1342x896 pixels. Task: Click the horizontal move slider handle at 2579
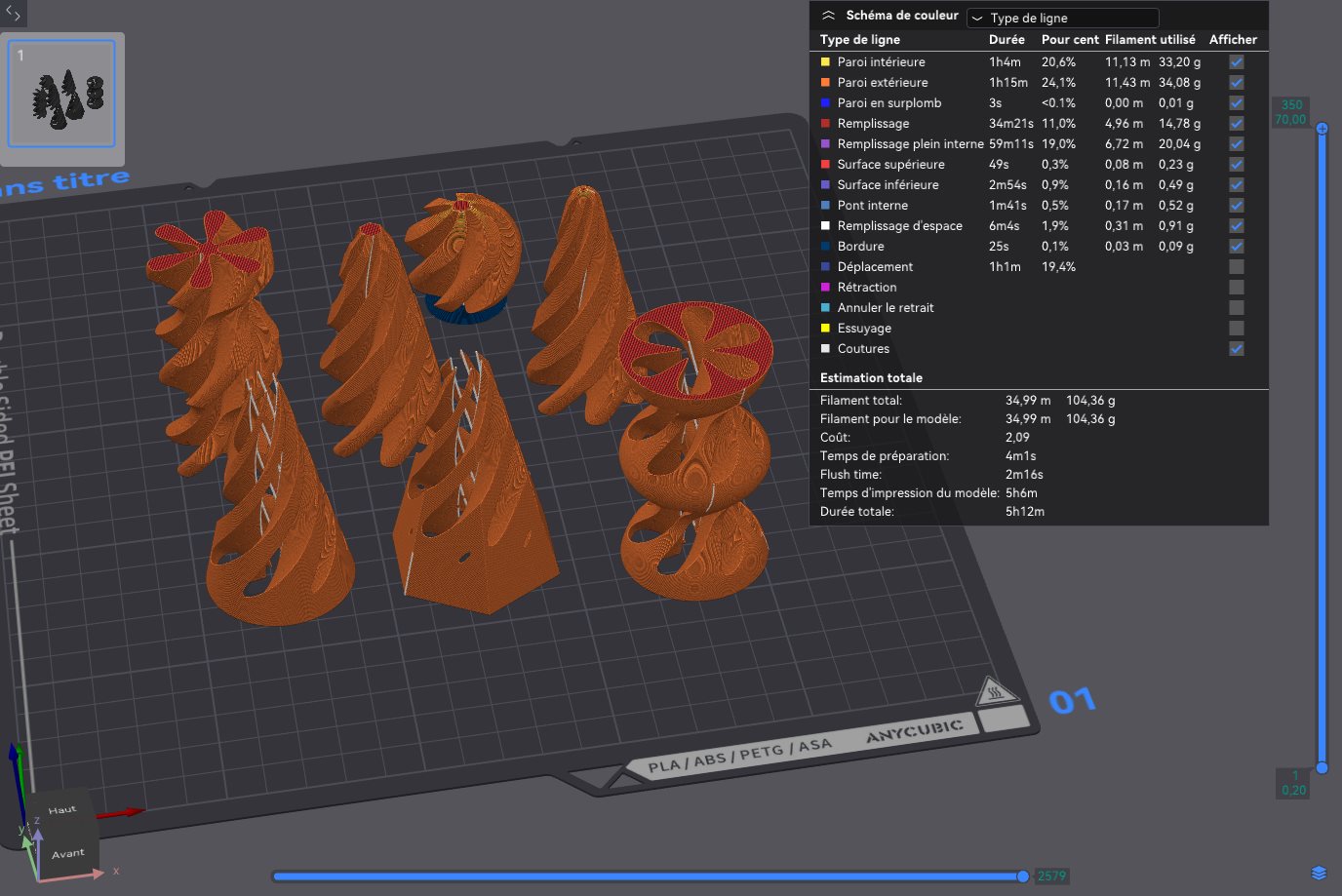1022,877
